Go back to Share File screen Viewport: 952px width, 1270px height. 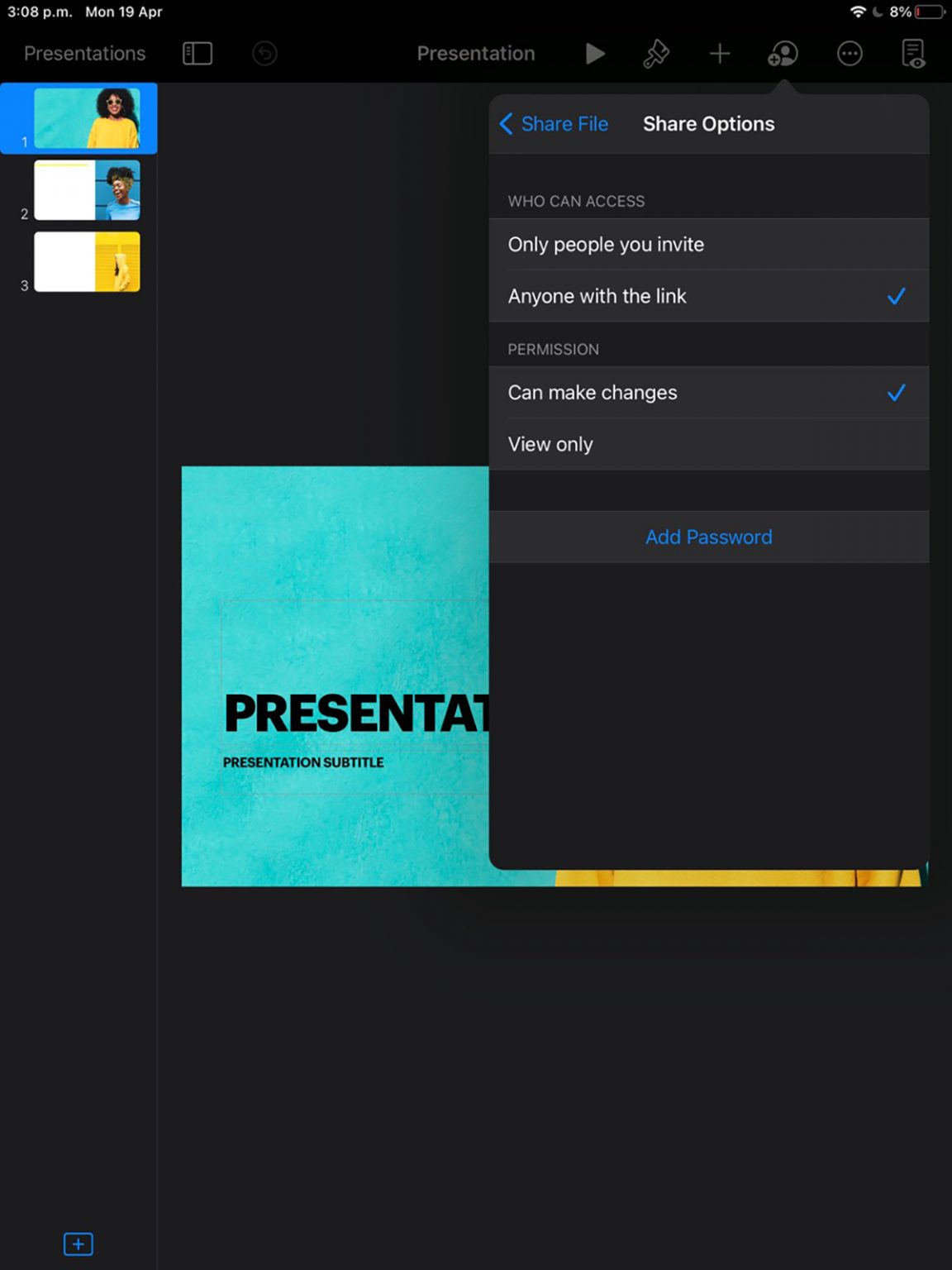[x=554, y=123]
